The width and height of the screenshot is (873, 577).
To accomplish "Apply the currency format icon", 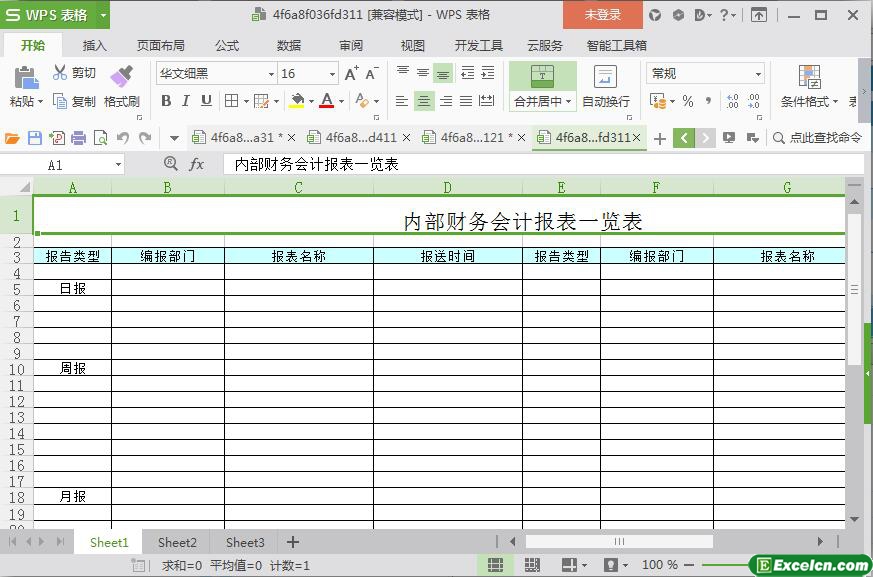I will pyautogui.click(x=658, y=101).
